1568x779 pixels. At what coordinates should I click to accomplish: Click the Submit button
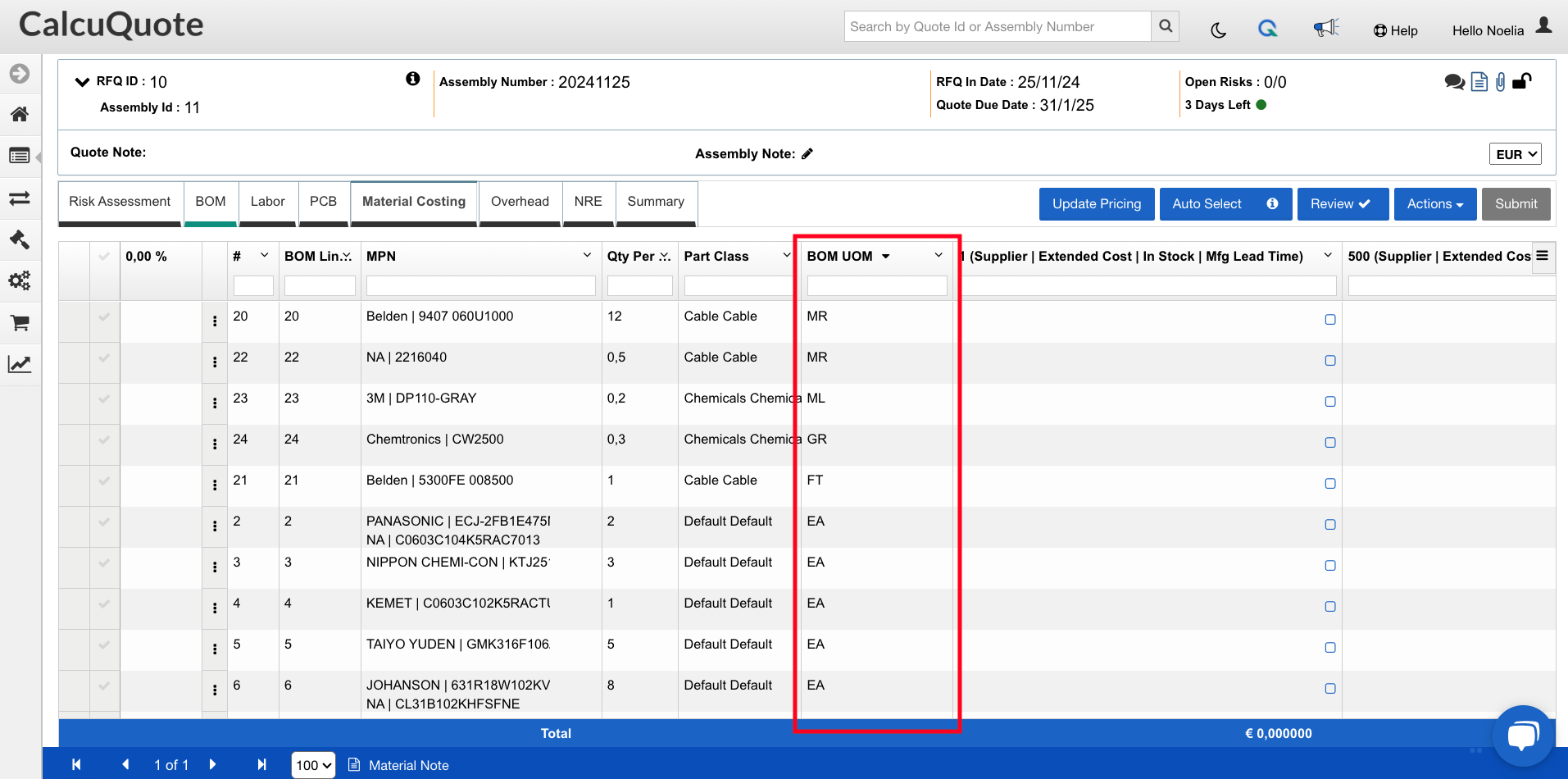(x=1516, y=204)
